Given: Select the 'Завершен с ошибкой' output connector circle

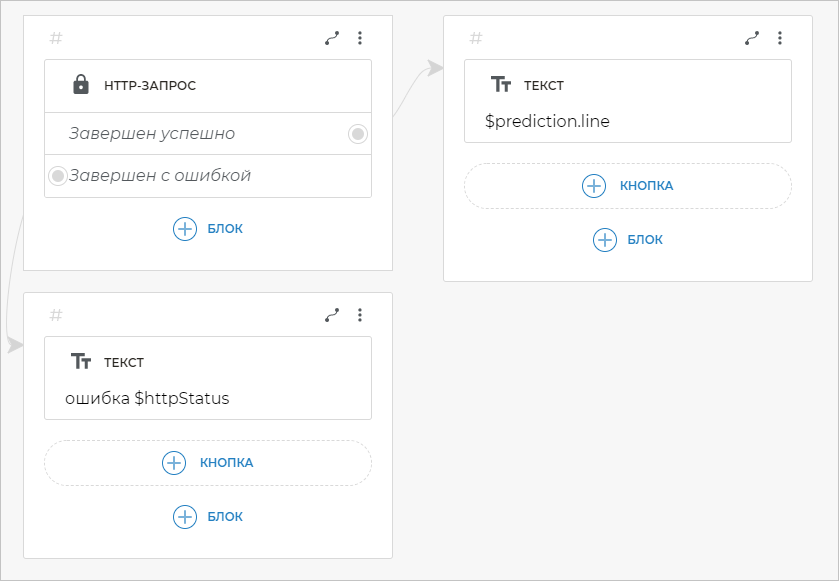Looking at the screenshot, I should (x=58, y=176).
